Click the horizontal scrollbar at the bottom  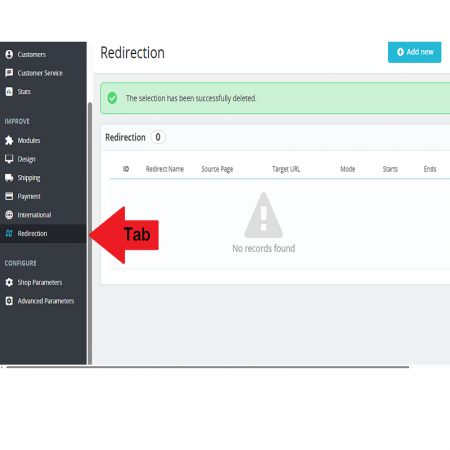[x=208, y=367]
